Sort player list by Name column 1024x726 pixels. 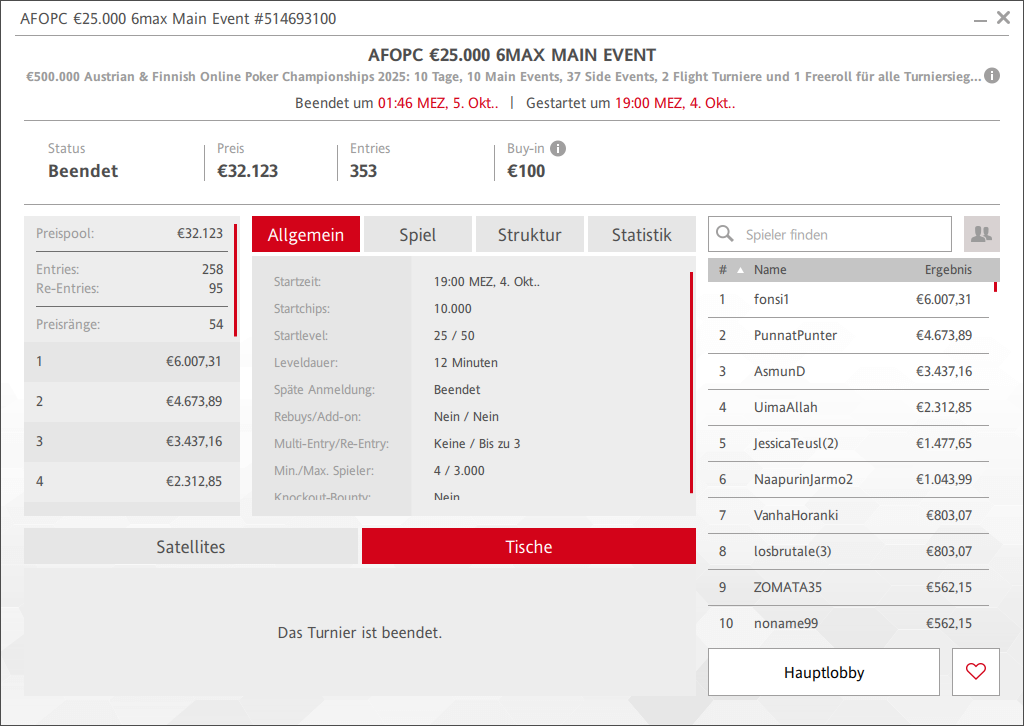click(770, 270)
